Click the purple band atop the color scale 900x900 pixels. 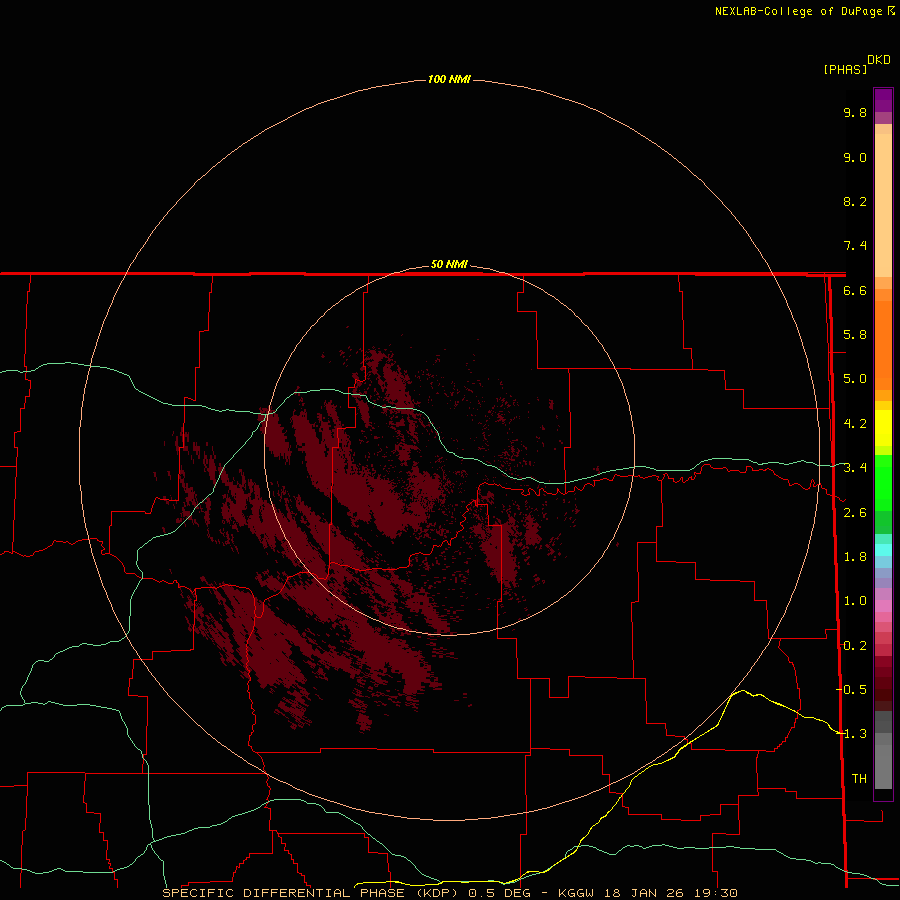(x=883, y=100)
